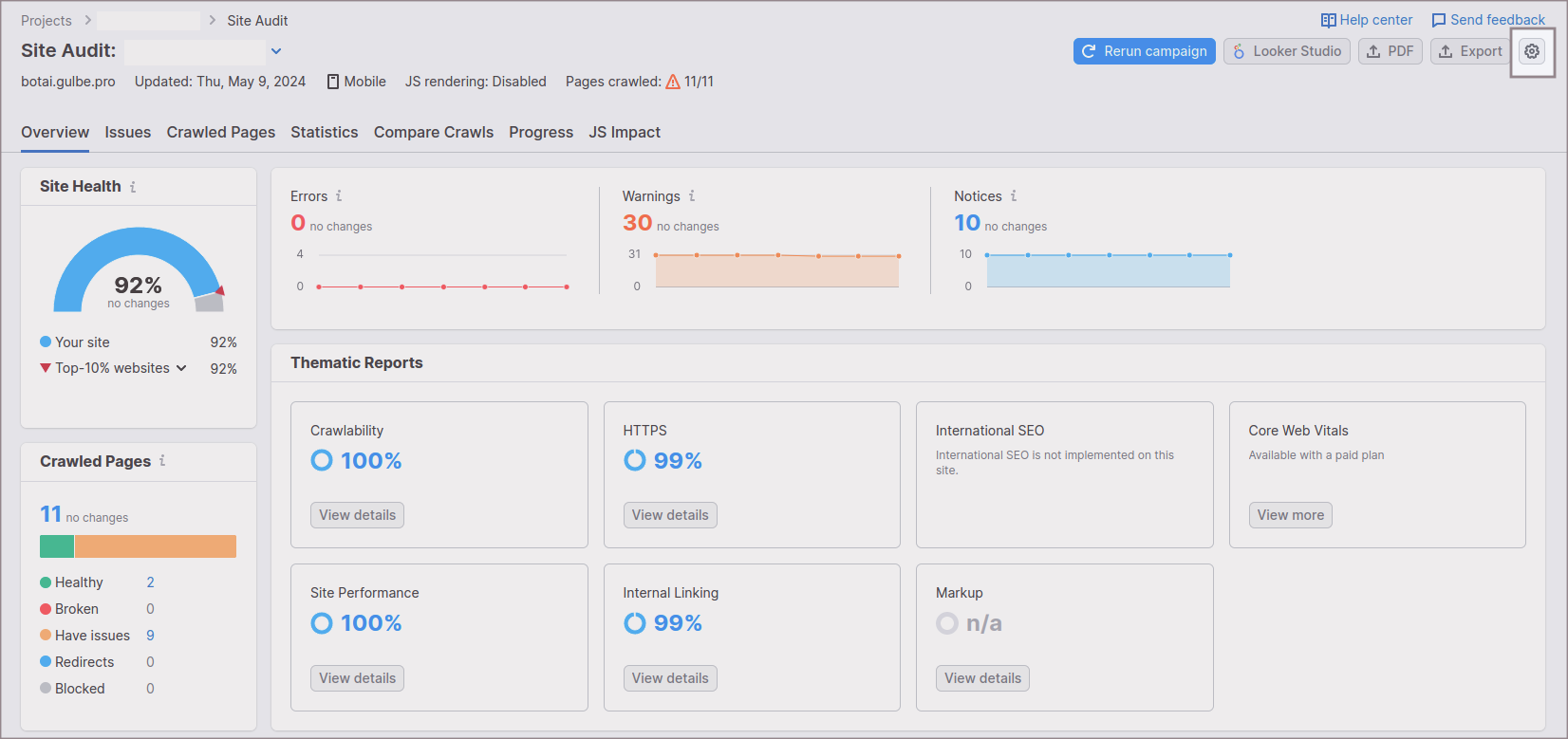Click the Notices info icon
Image resolution: width=1568 pixels, height=739 pixels.
click(1014, 196)
